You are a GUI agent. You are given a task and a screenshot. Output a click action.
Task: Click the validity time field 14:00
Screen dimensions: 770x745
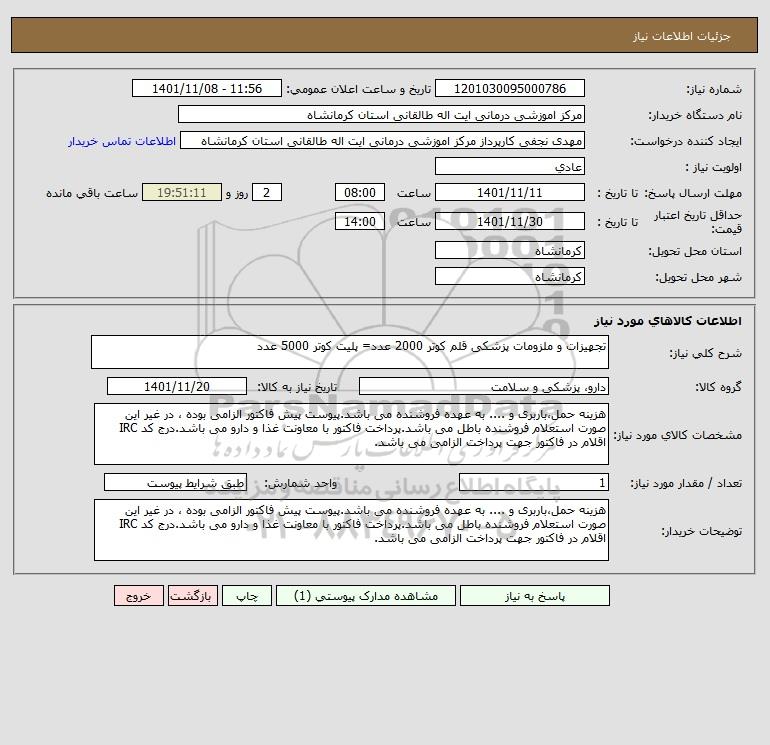pyautogui.click(x=360, y=221)
